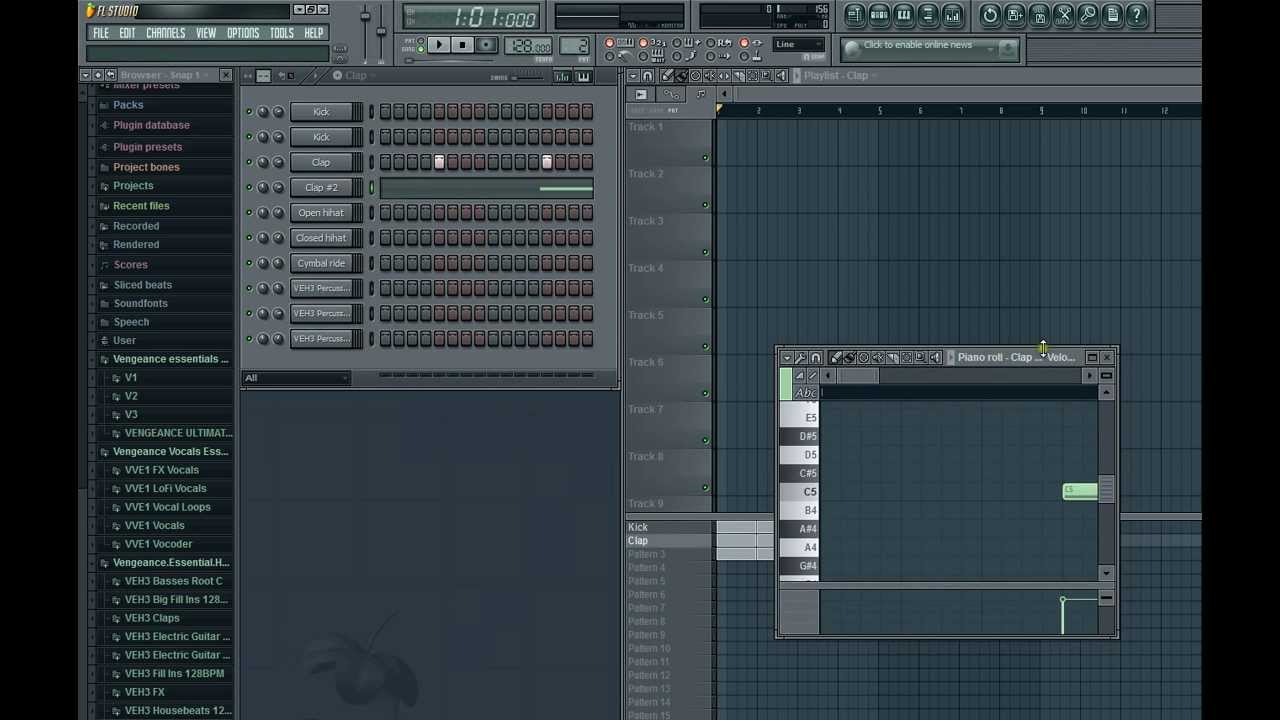This screenshot has height=720, width=1280.
Task: Open piano roll menu arrow
Action: (x=787, y=357)
